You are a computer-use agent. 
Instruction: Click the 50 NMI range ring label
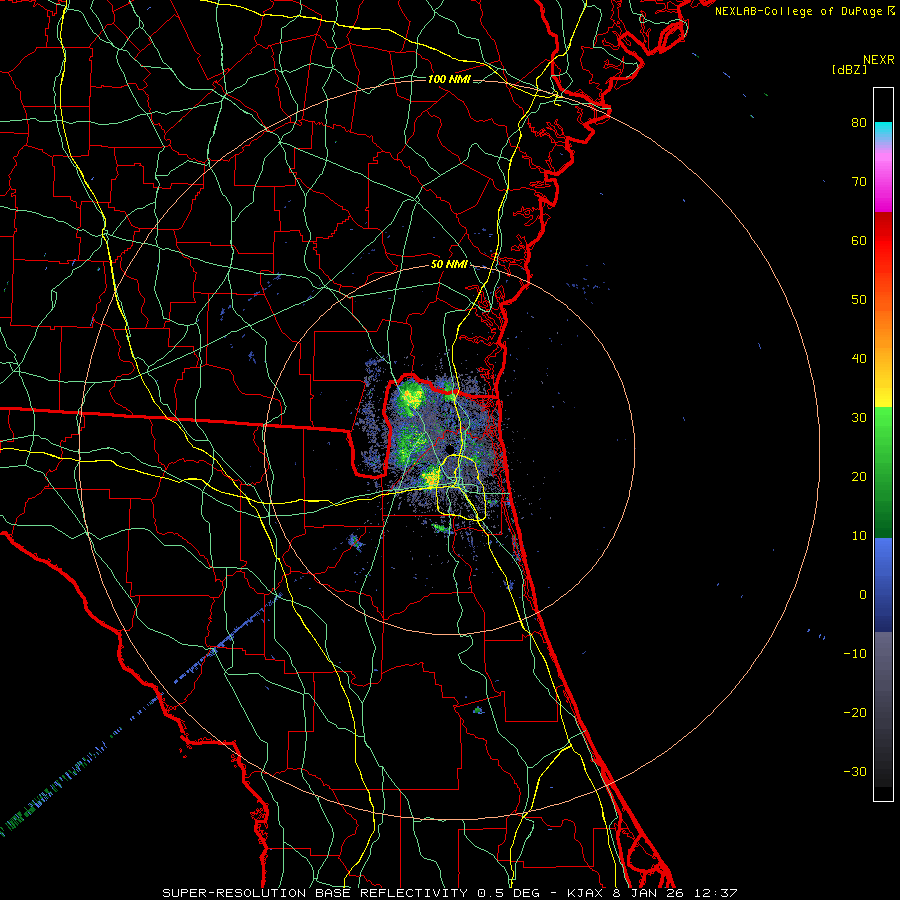pos(449,265)
